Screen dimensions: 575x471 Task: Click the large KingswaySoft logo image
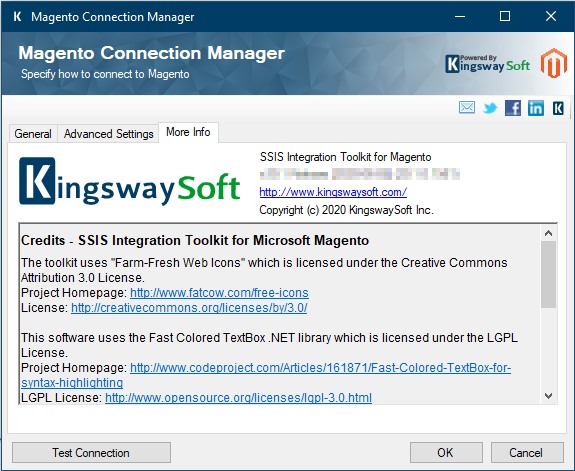tap(129, 181)
